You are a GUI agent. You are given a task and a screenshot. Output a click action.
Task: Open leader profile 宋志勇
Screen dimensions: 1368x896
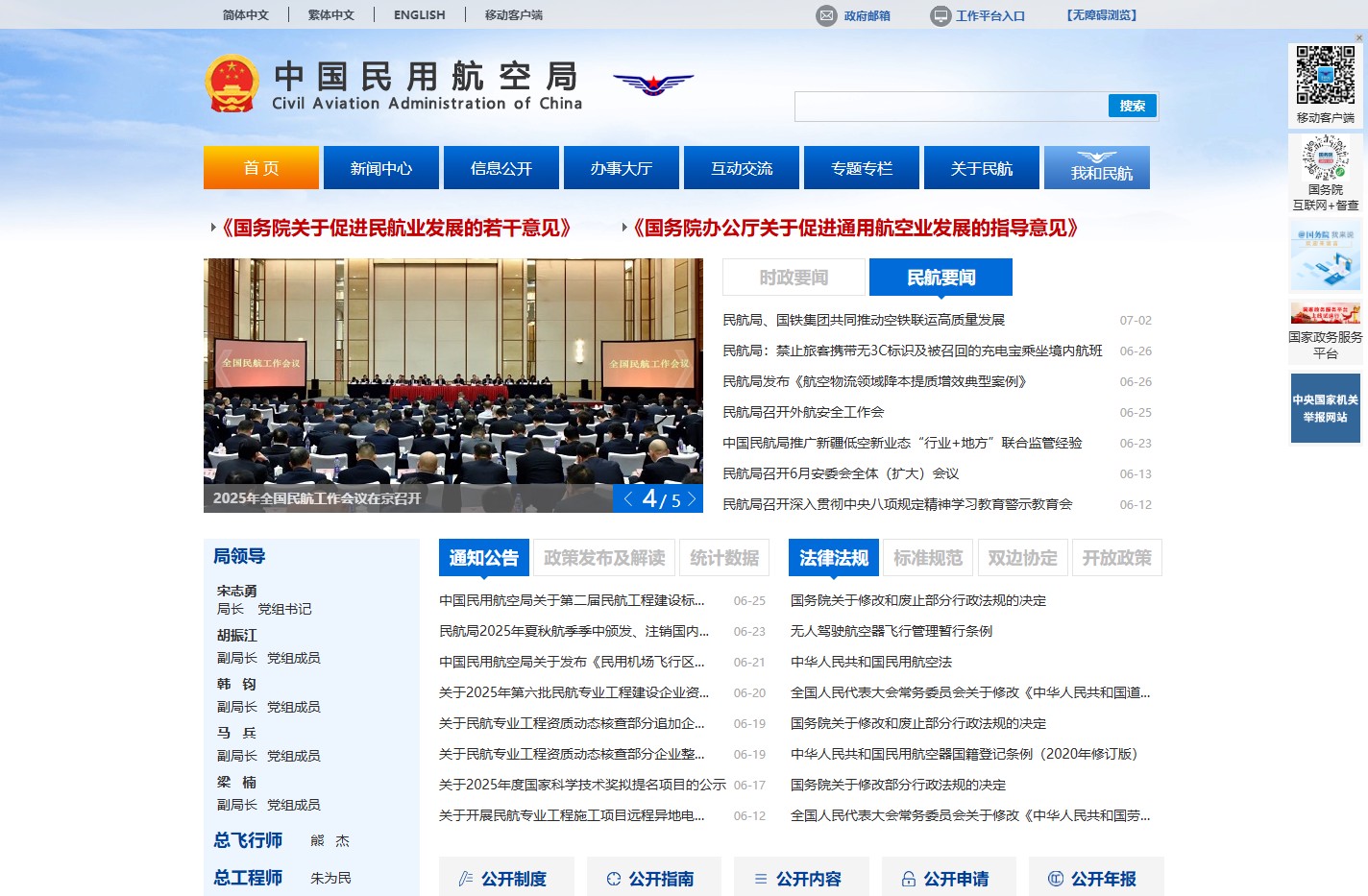coord(237,591)
